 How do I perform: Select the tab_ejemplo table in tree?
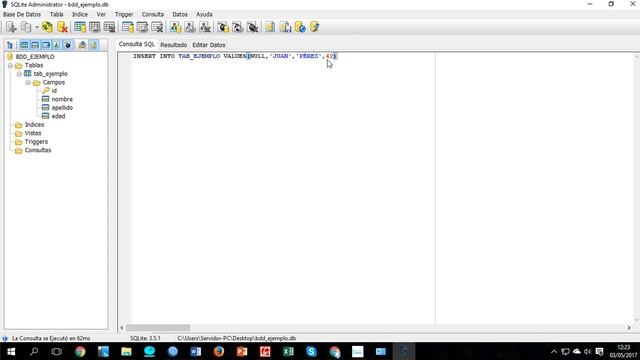[x=50, y=74]
